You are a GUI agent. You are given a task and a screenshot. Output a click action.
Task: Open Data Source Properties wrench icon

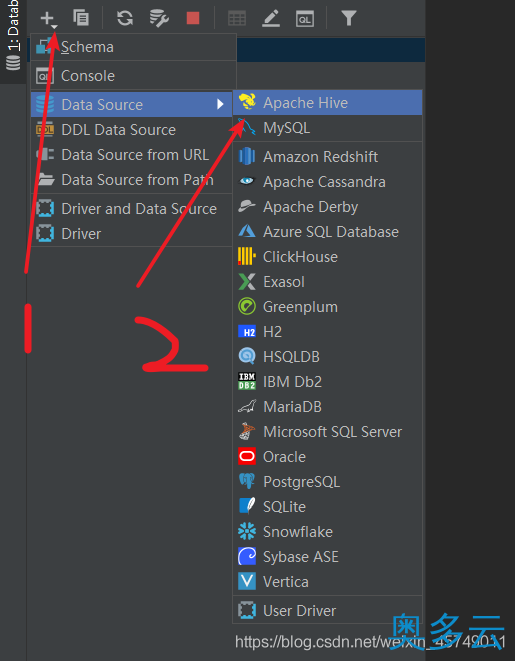[159, 18]
